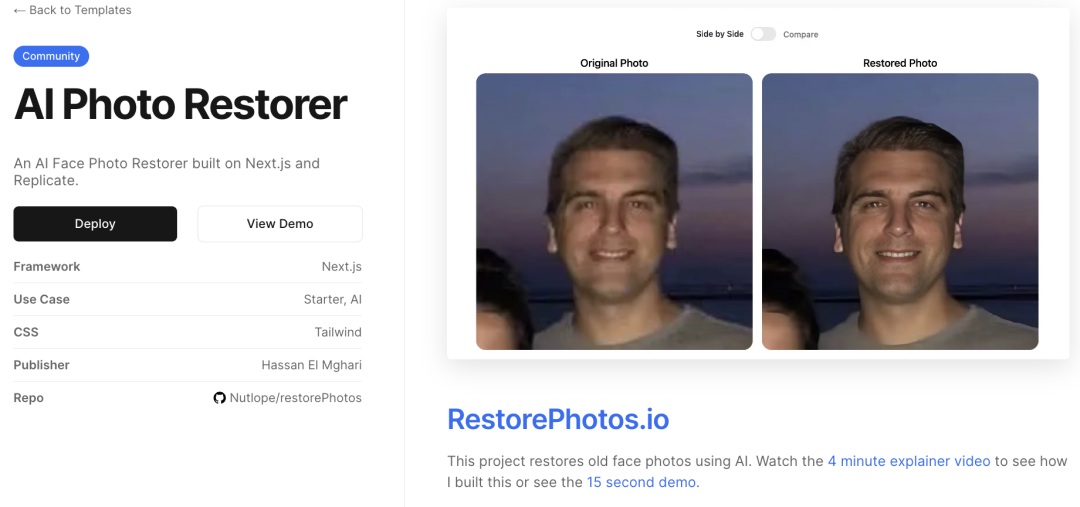Click the Compare label
This screenshot has height=507, width=1080.
click(801, 34)
